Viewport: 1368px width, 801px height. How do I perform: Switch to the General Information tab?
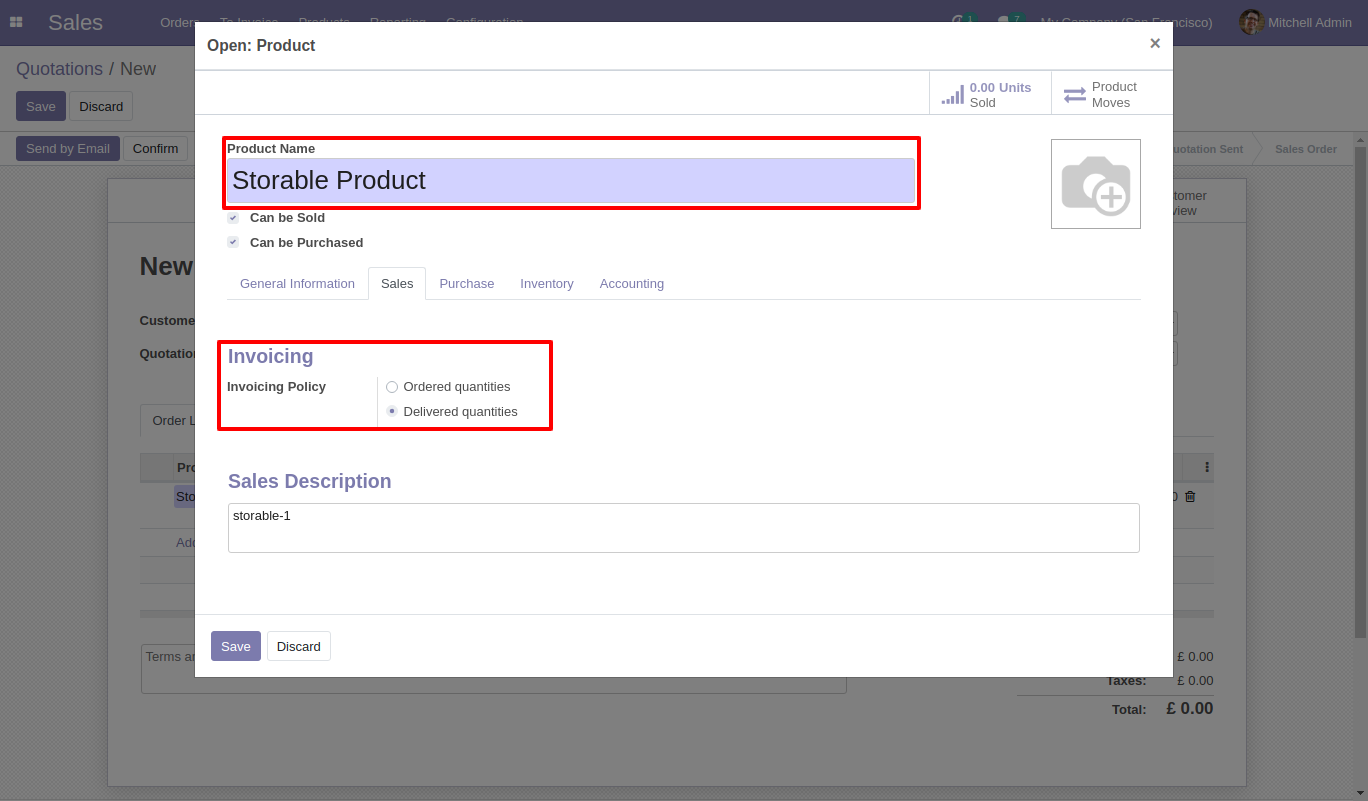pos(297,284)
